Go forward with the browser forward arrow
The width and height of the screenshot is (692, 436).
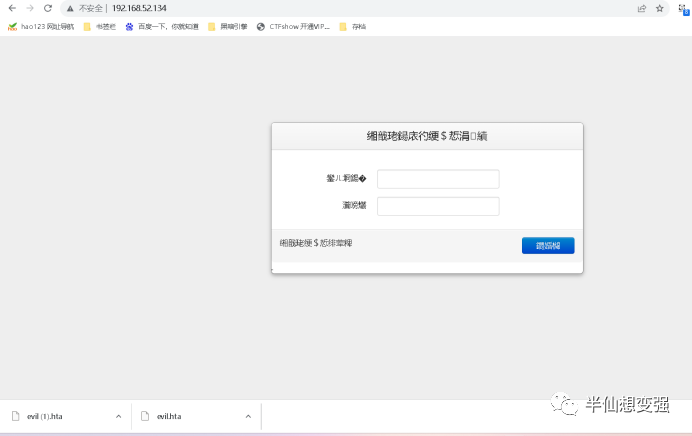[30, 8]
